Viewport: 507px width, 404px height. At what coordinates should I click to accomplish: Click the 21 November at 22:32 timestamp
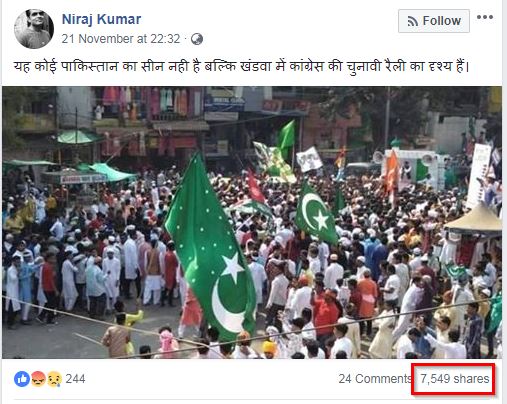coord(121,39)
